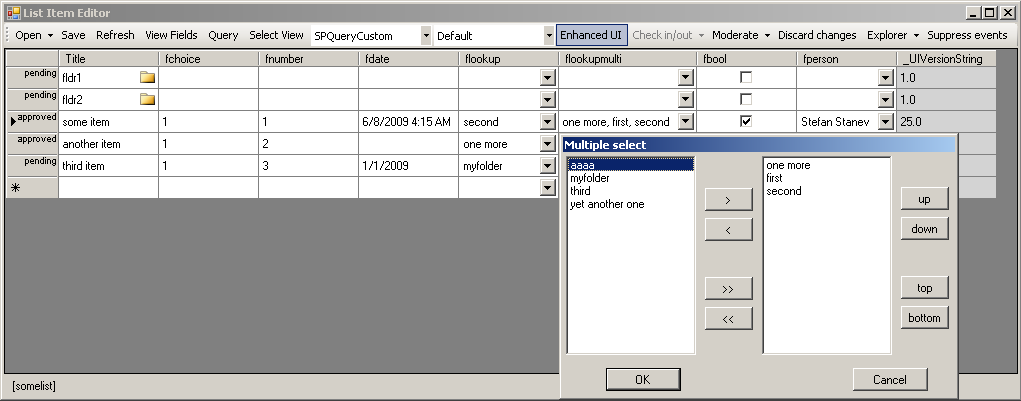Click the top button
This screenshot has height=401, width=1021.
(x=925, y=288)
